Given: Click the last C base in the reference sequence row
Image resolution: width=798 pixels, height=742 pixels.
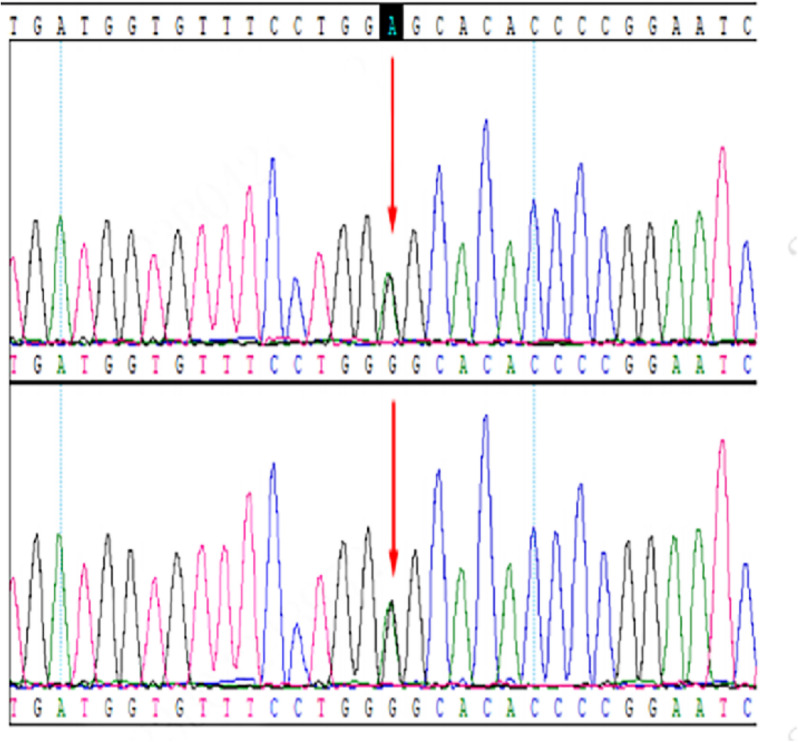Looking at the screenshot, I should (747, 25).
